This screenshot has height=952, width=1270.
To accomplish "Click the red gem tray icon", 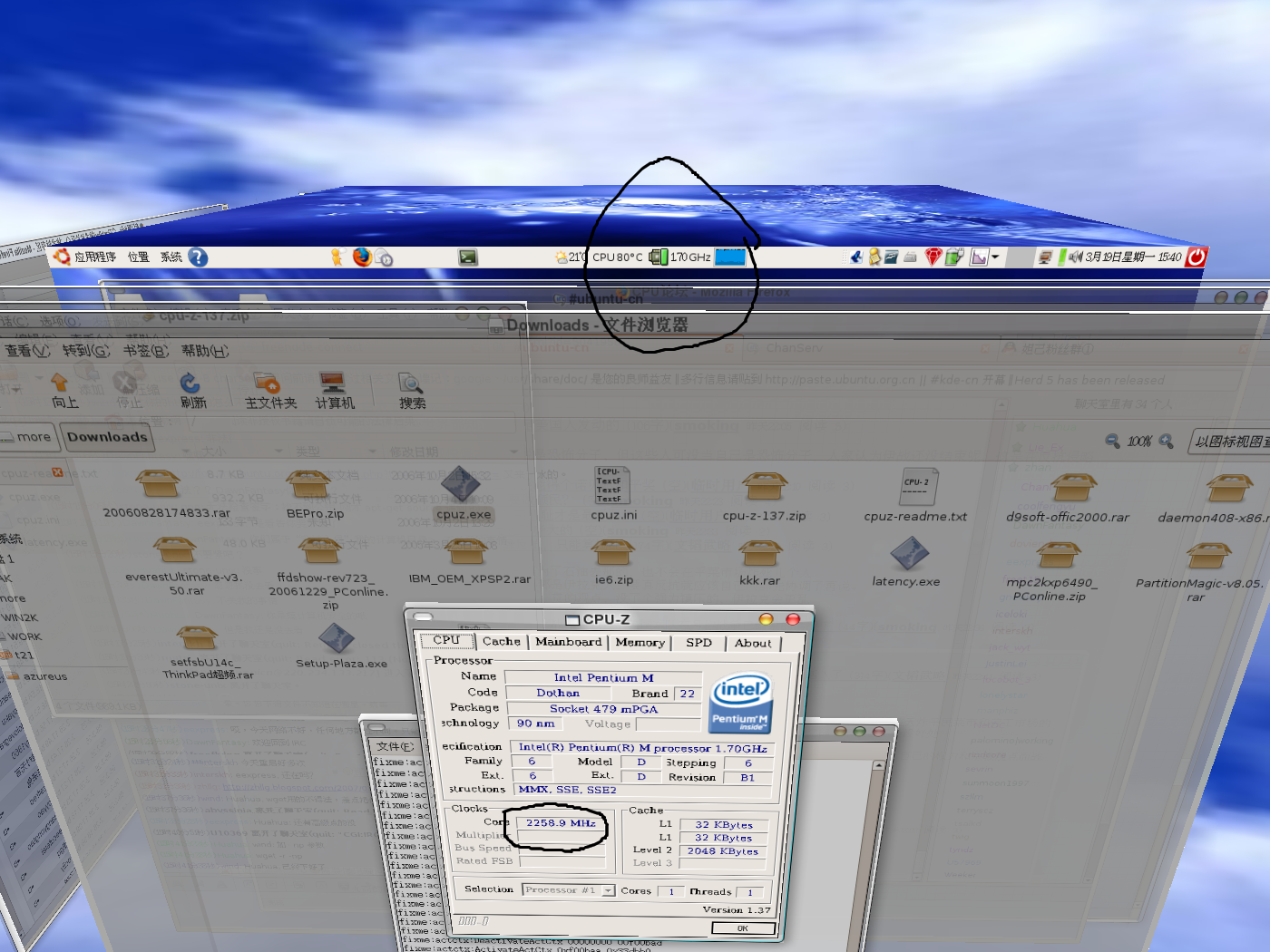I will tap(933, 257).
